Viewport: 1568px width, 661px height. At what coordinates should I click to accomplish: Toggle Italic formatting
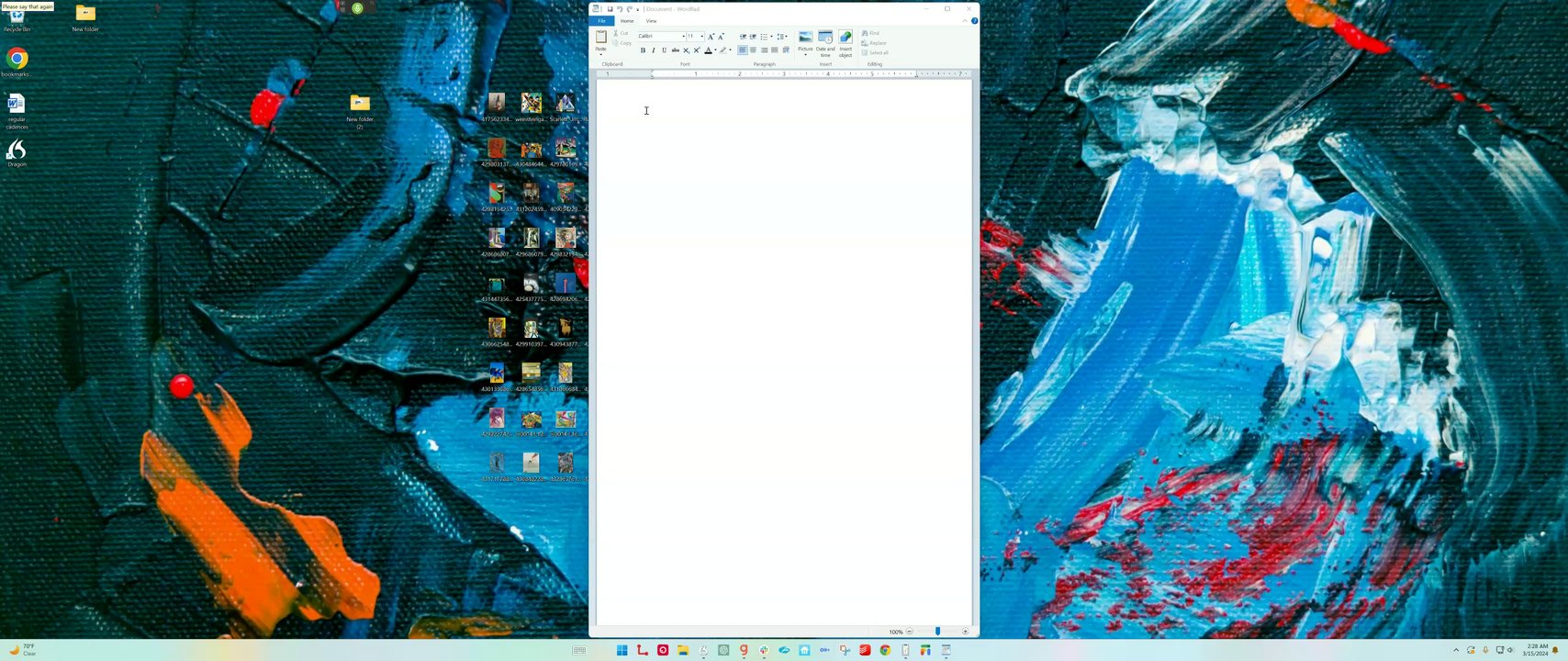pyautogui.click(x=654, y=50)
